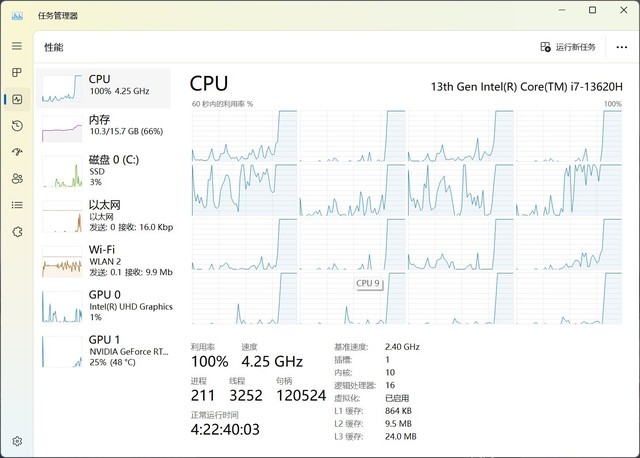The image size is (640, 458).
Task: View the Wi-Fi WLAN 2 graph
Action: coord(104,260)
